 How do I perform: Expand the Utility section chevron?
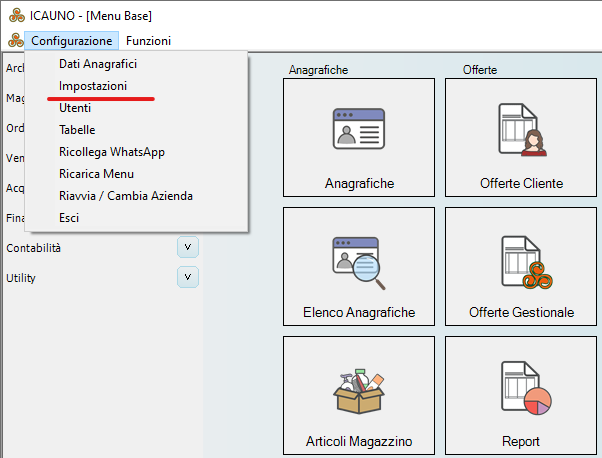[188, 277]
